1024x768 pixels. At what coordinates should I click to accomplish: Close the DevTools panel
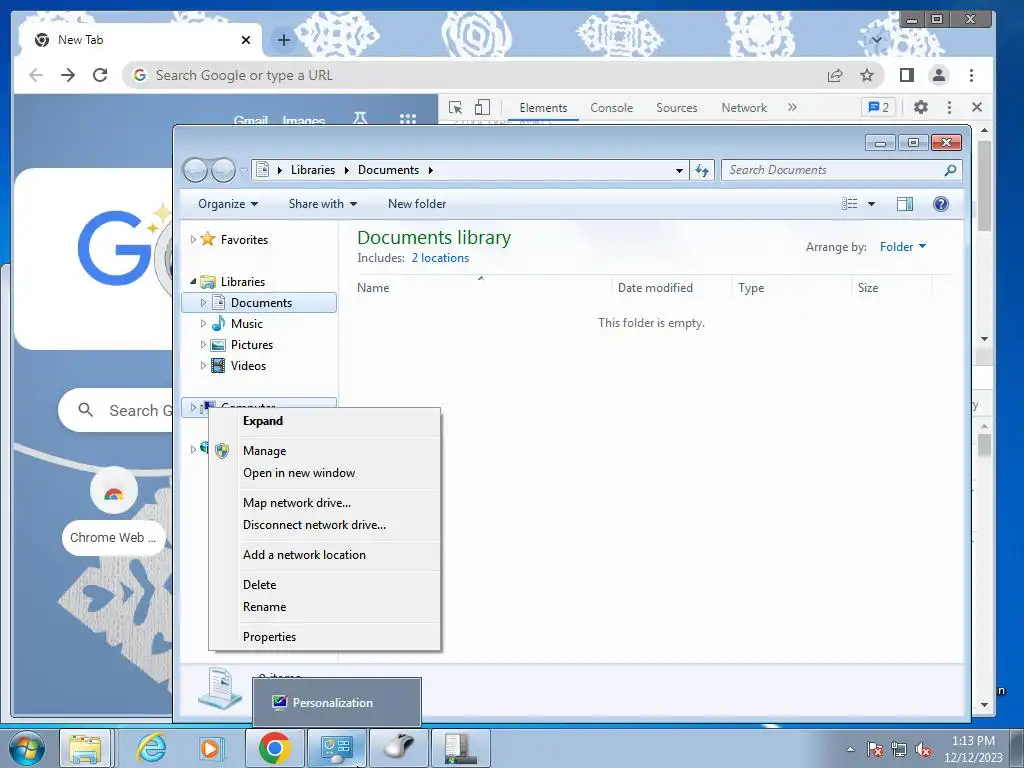pos(977,107)
